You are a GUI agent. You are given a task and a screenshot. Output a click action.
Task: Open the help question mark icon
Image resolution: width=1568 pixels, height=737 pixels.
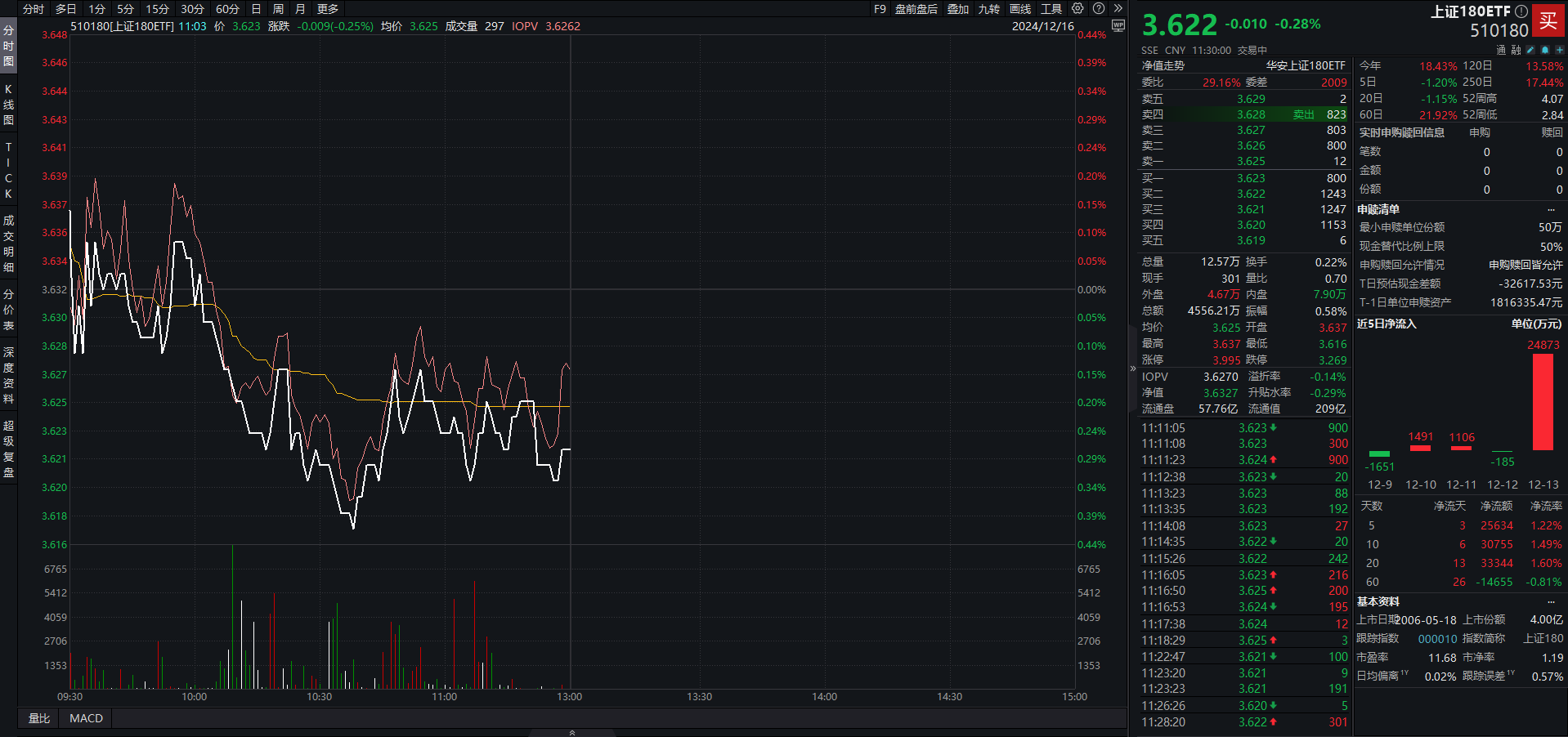click(1099, 9)
